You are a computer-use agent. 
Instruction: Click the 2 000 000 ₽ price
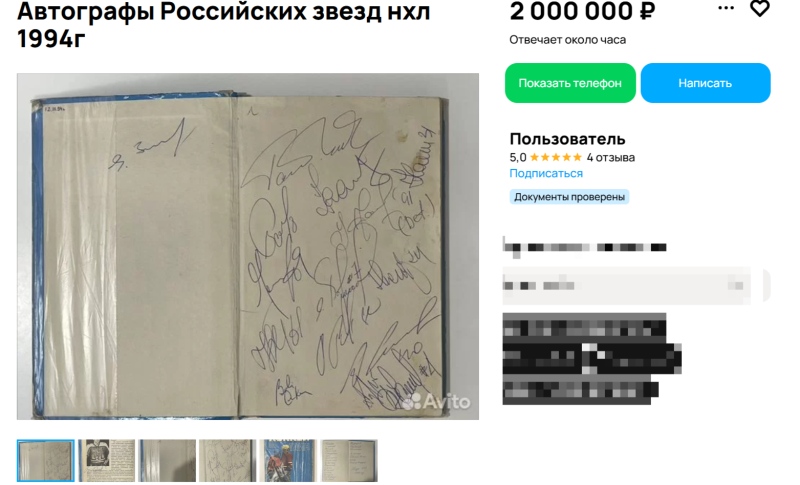(582, 11)
